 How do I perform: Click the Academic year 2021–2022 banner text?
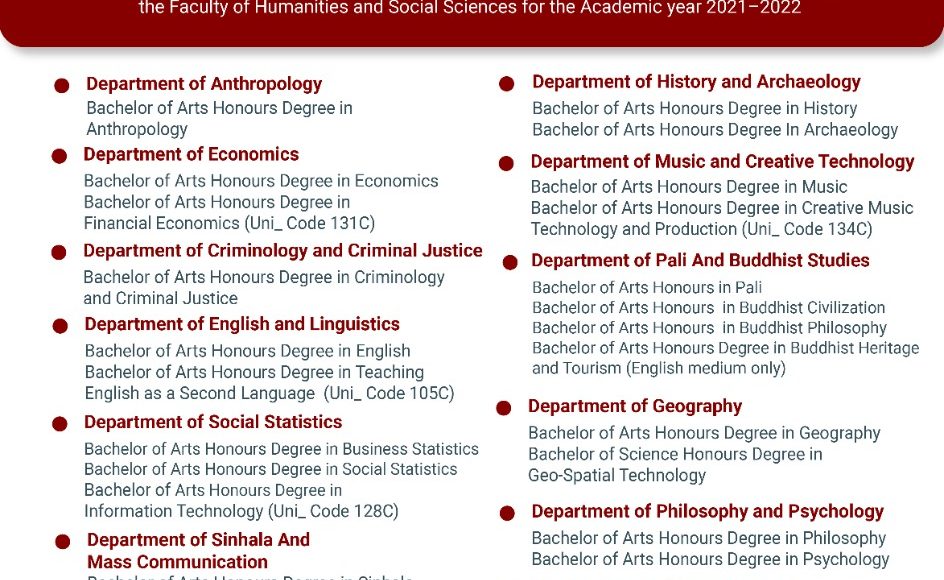click(x=470, y=8)
